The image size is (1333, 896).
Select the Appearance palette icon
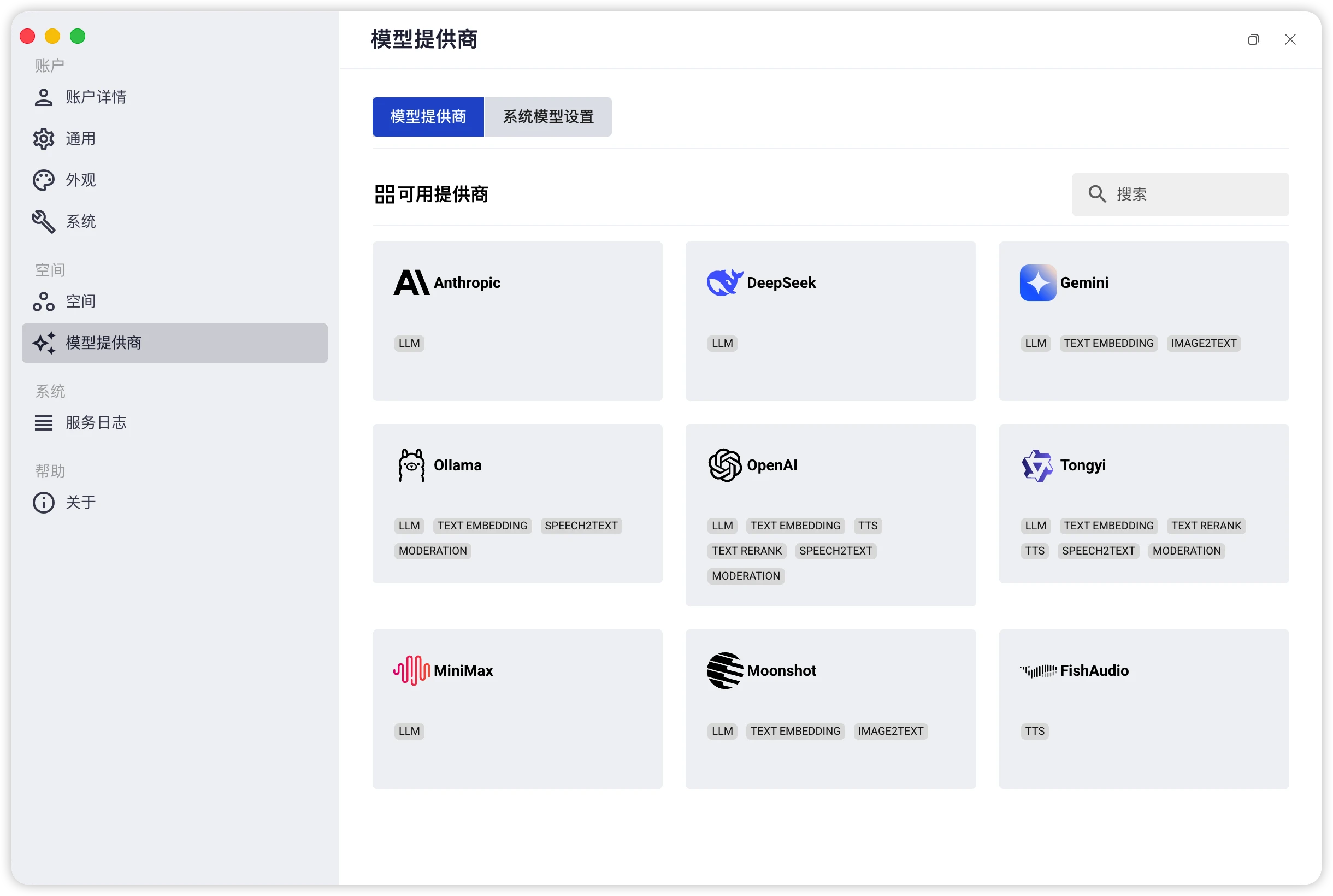pyautogui.click(x=43, y=181)
